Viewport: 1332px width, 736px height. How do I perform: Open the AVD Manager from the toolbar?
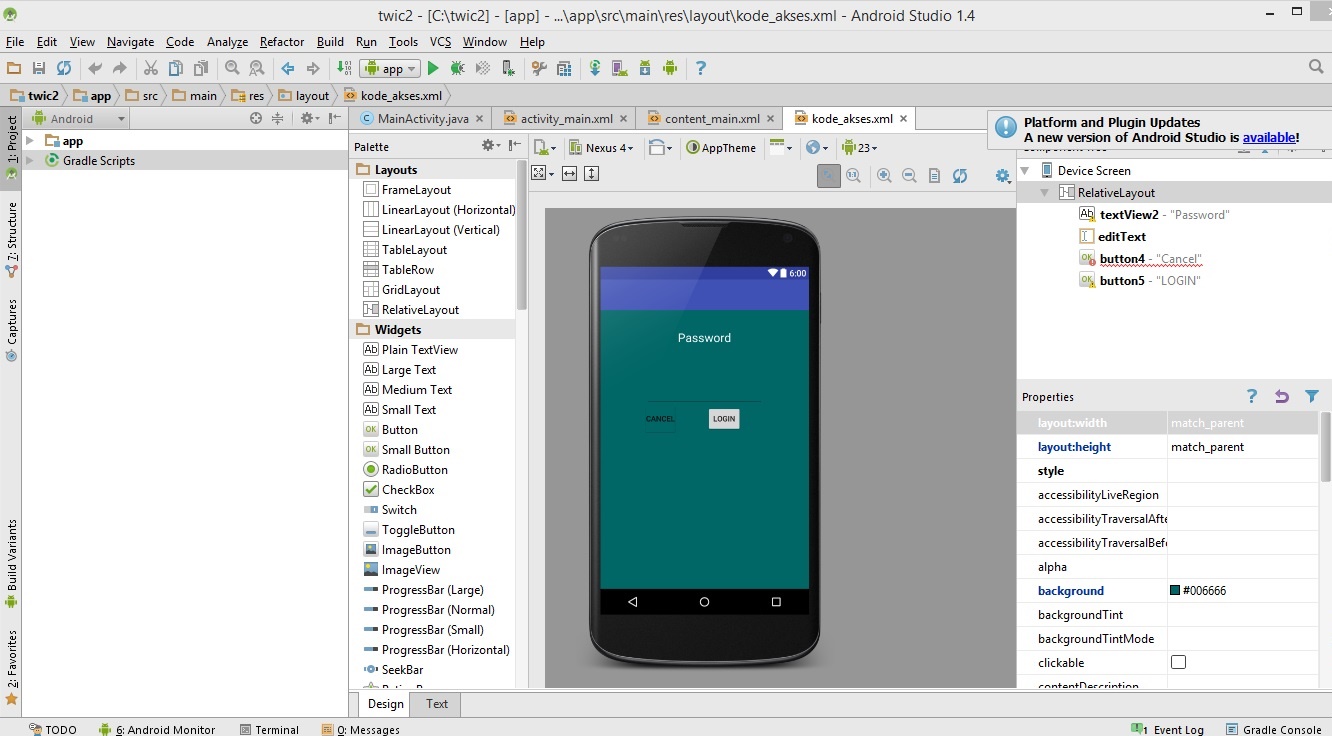click(620, 68)
